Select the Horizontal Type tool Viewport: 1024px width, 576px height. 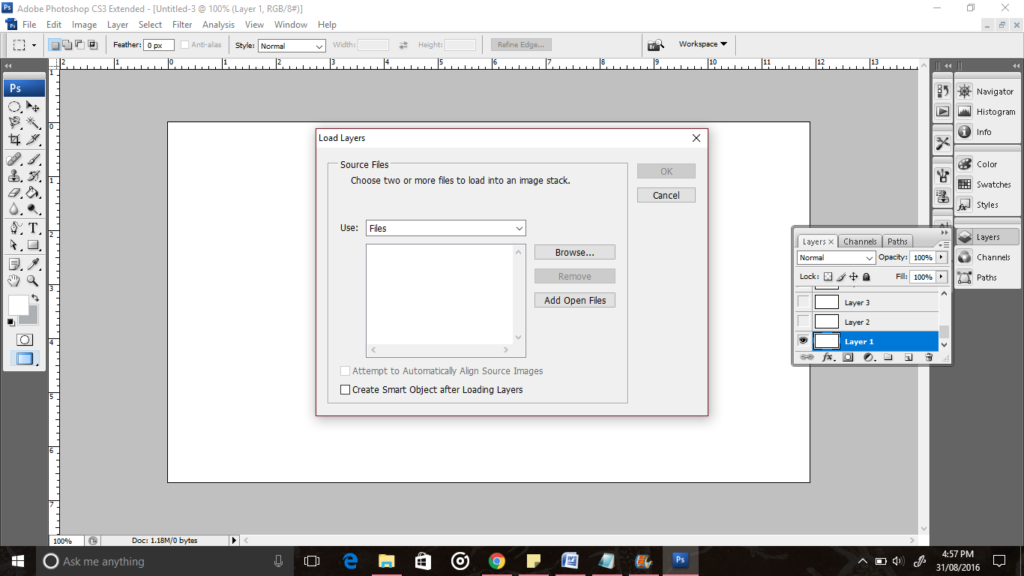(33, 229)
